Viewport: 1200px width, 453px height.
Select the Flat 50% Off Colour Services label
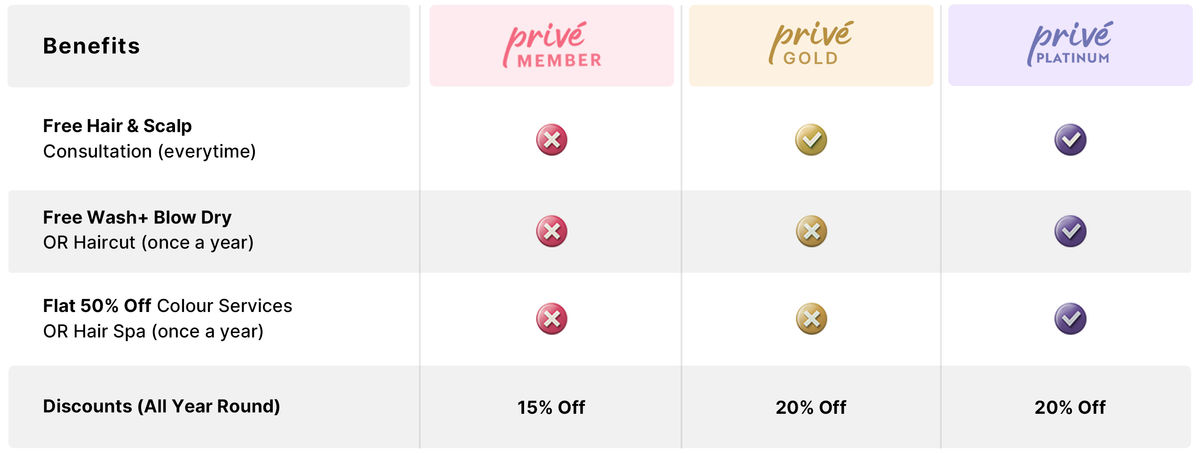coord(167,318)
